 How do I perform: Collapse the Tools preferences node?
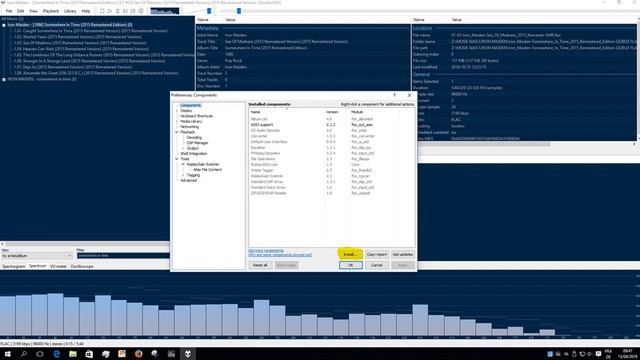coord(177,159)
